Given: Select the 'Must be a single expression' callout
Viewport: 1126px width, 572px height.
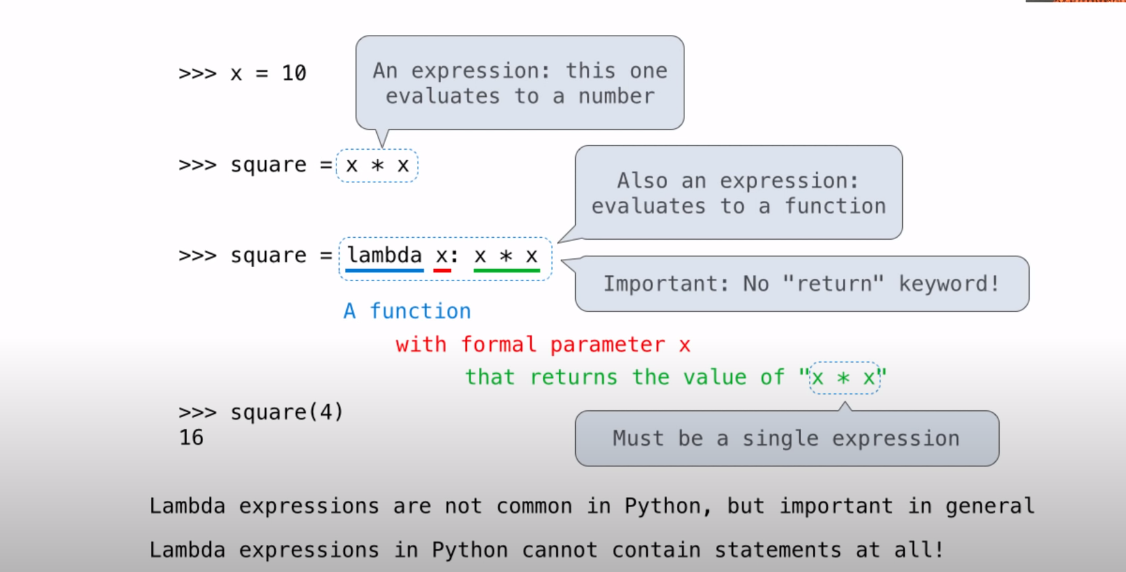Looking at the screenshot, I should [x=786, y=438].
